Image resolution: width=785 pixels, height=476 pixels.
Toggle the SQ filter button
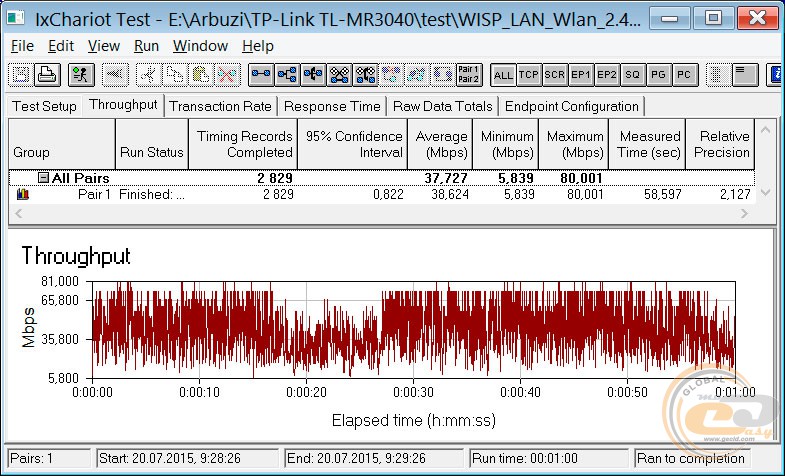(633, 75)
